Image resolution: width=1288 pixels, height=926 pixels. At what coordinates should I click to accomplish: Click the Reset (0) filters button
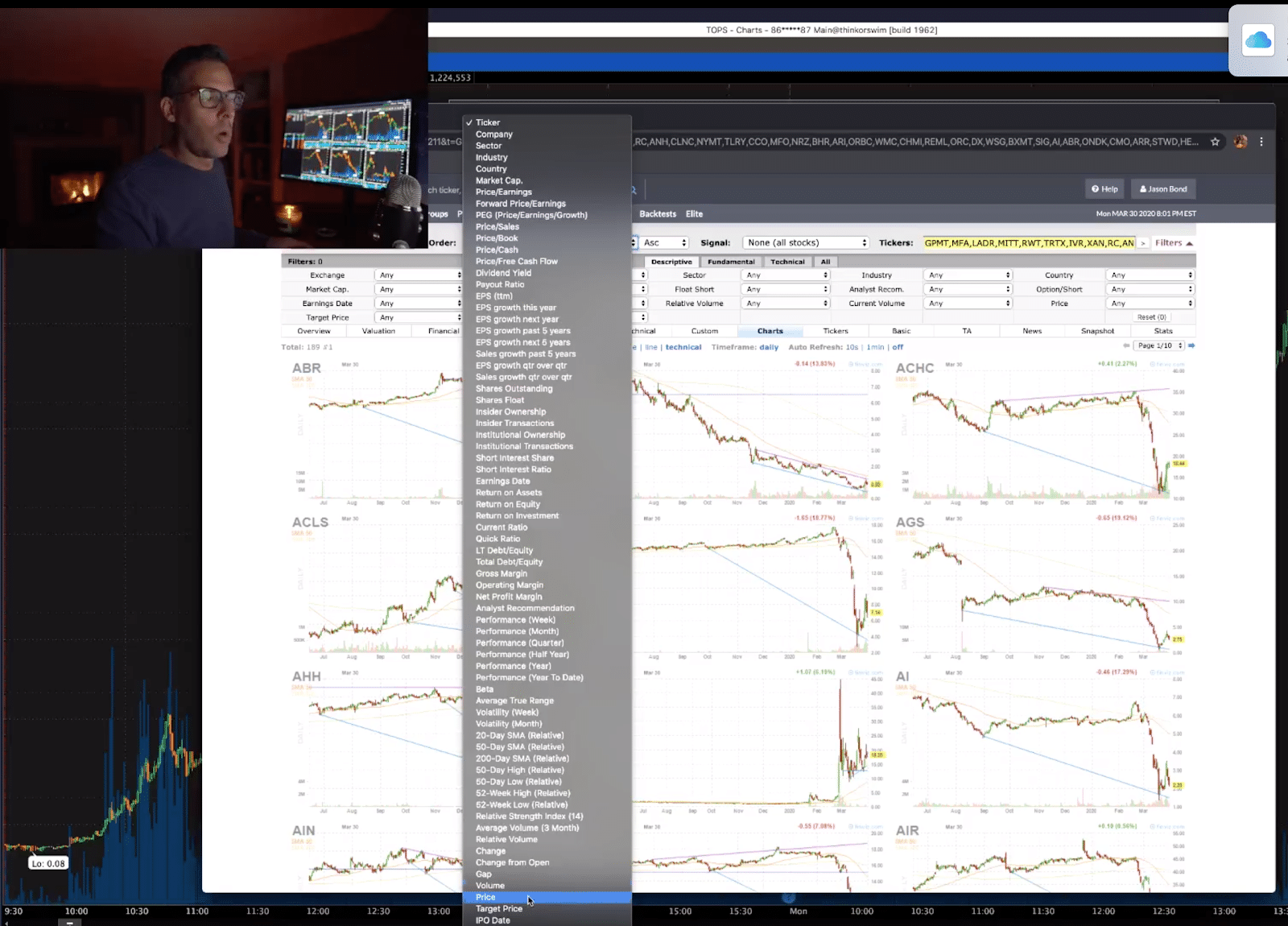click(1151, 317)
